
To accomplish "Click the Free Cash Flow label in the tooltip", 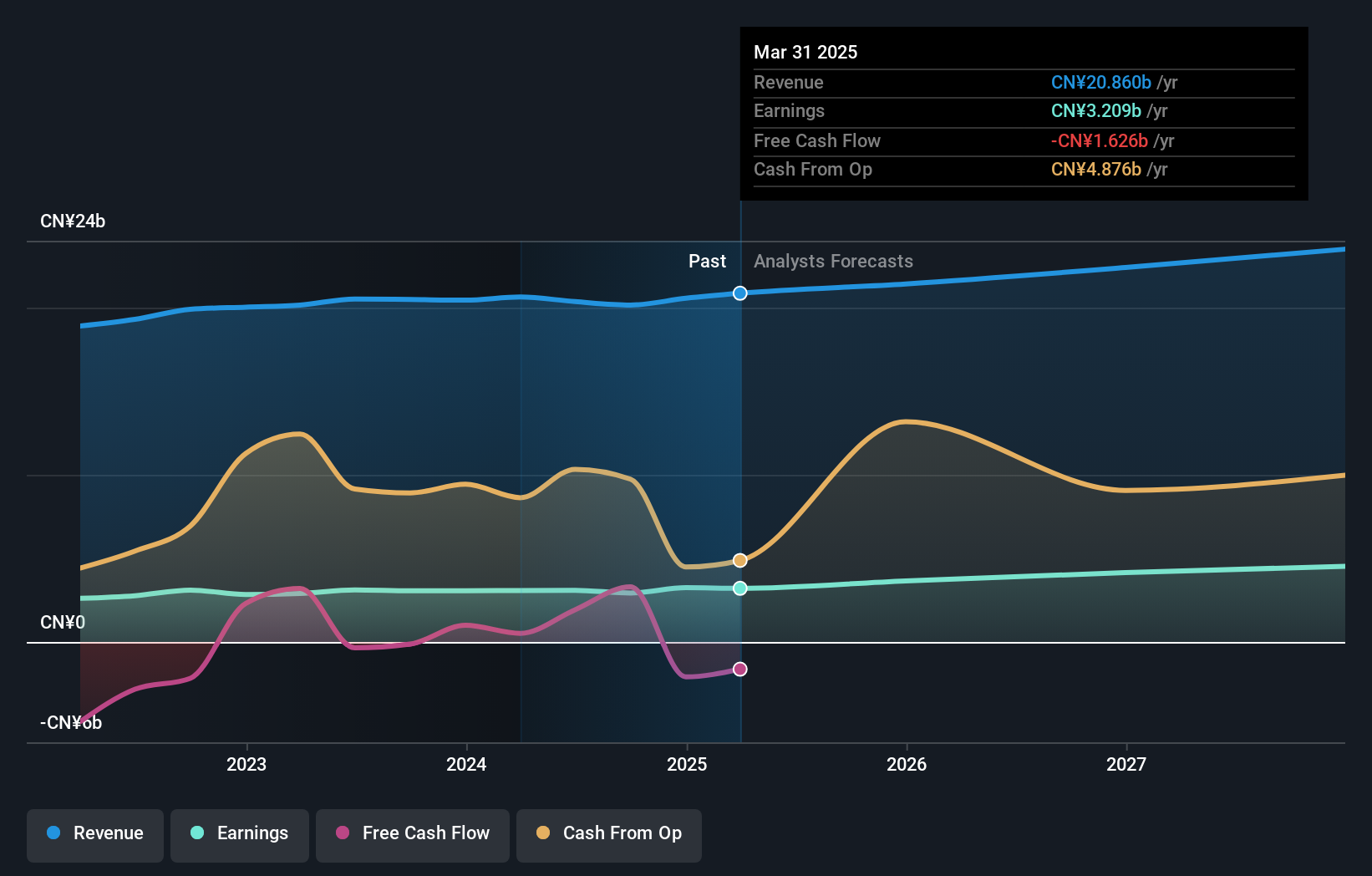I will tap(817, 141).
